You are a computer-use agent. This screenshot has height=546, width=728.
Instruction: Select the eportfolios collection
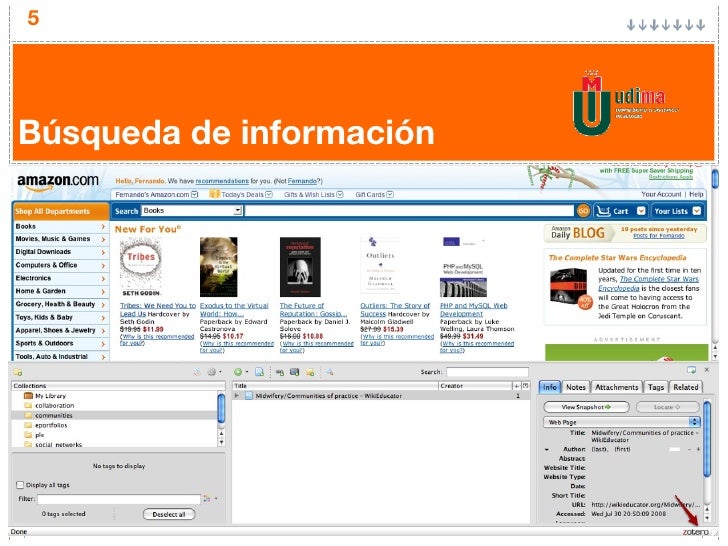(x=51, y=425)
